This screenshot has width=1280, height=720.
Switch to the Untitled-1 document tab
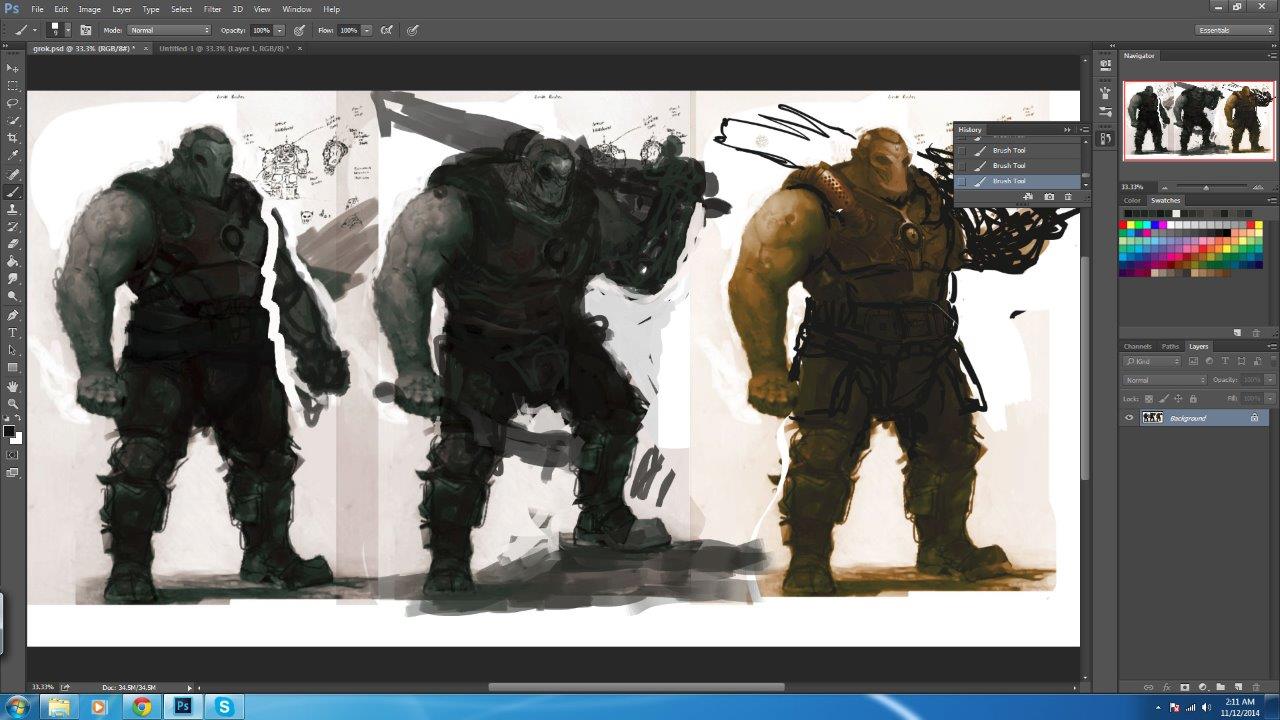[x=223, y=48]
